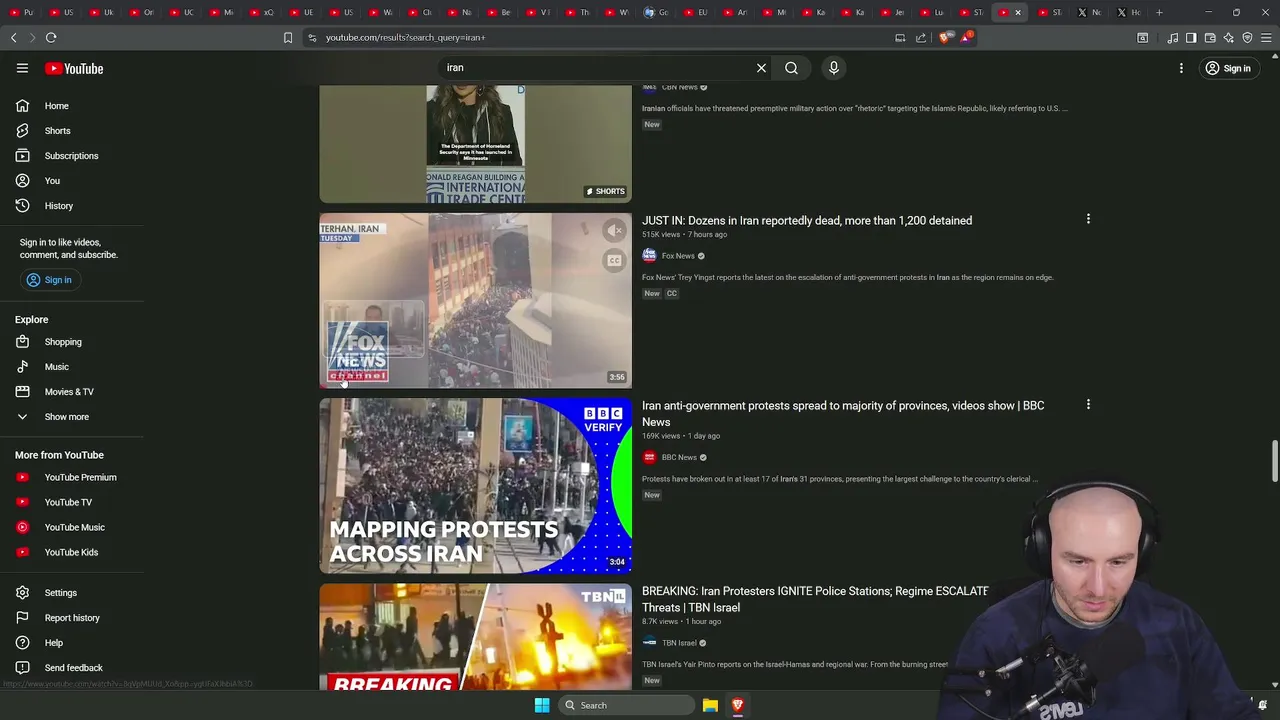Open the Brave wallet icon
Image resolution: width=1280 pixels, height=720 pixels.
point(1210,38)
